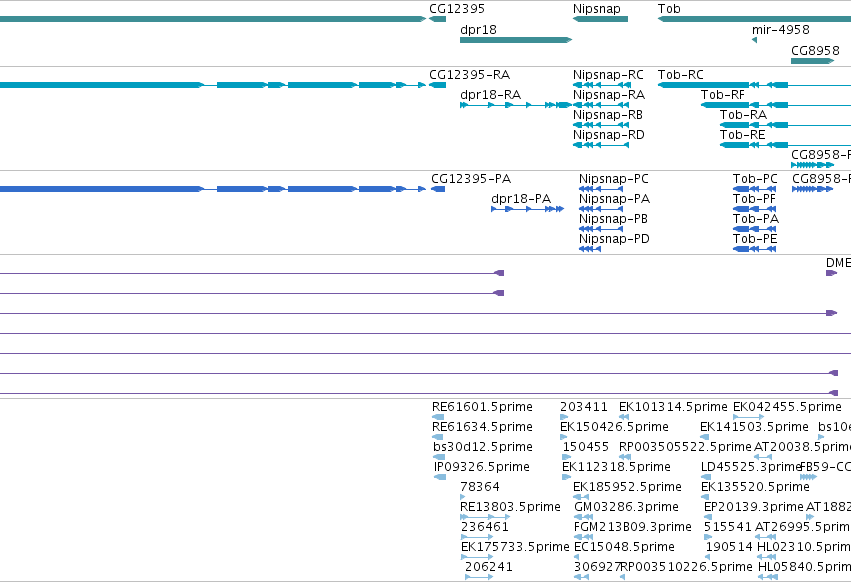The image size is (851, 582).
Task: Select the FGM213B09.3prime EST
Action: pyautogui.click(x=583, y=537)
